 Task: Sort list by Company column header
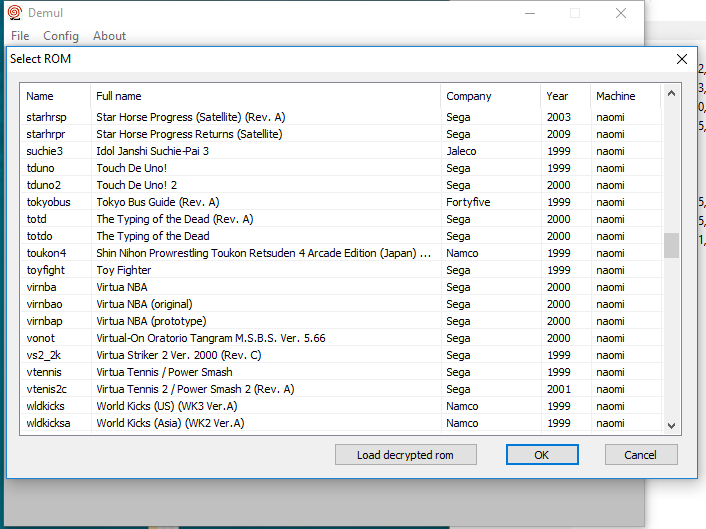pyautogui.click(x=490, y=96)
